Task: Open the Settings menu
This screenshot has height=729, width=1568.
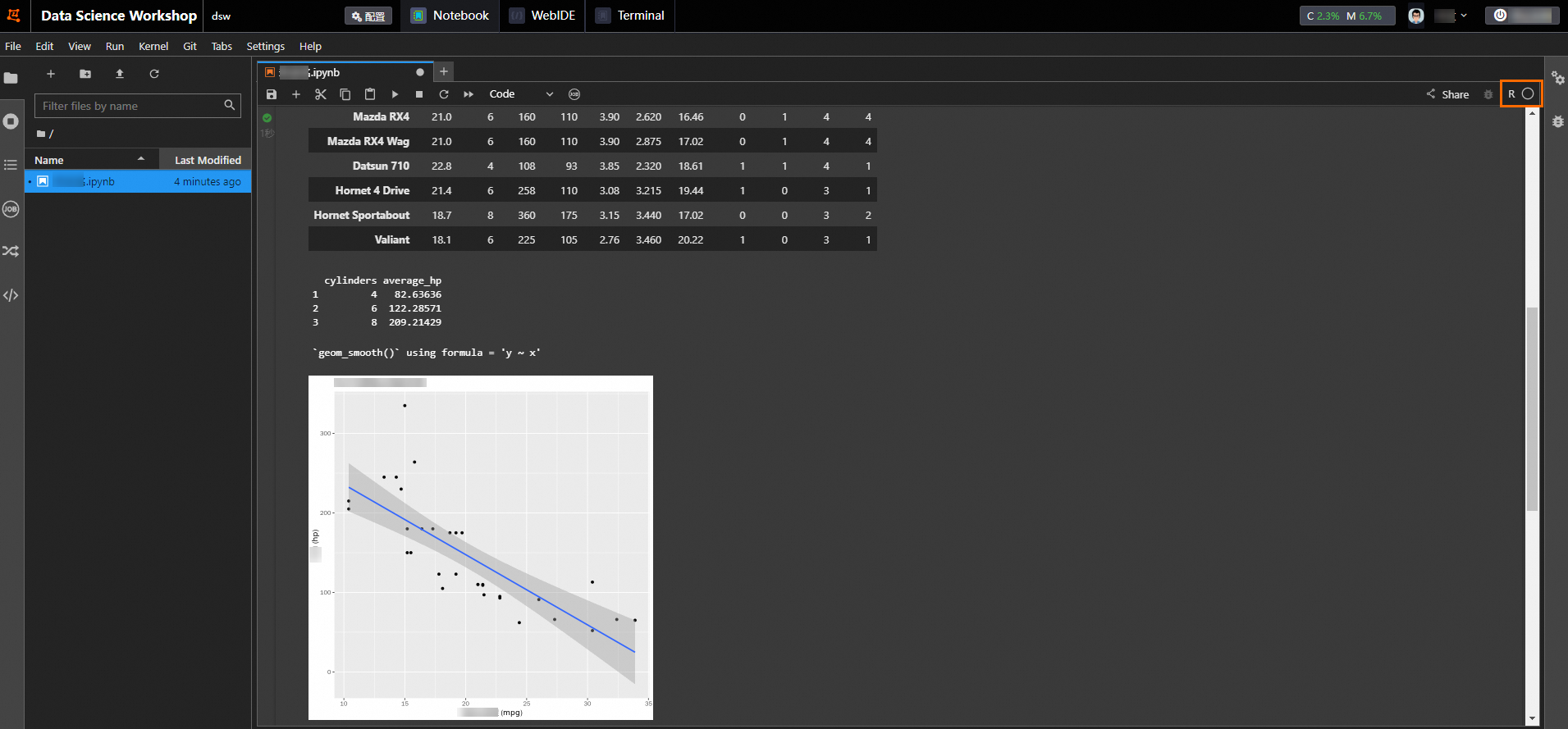Action: point(266,46)
